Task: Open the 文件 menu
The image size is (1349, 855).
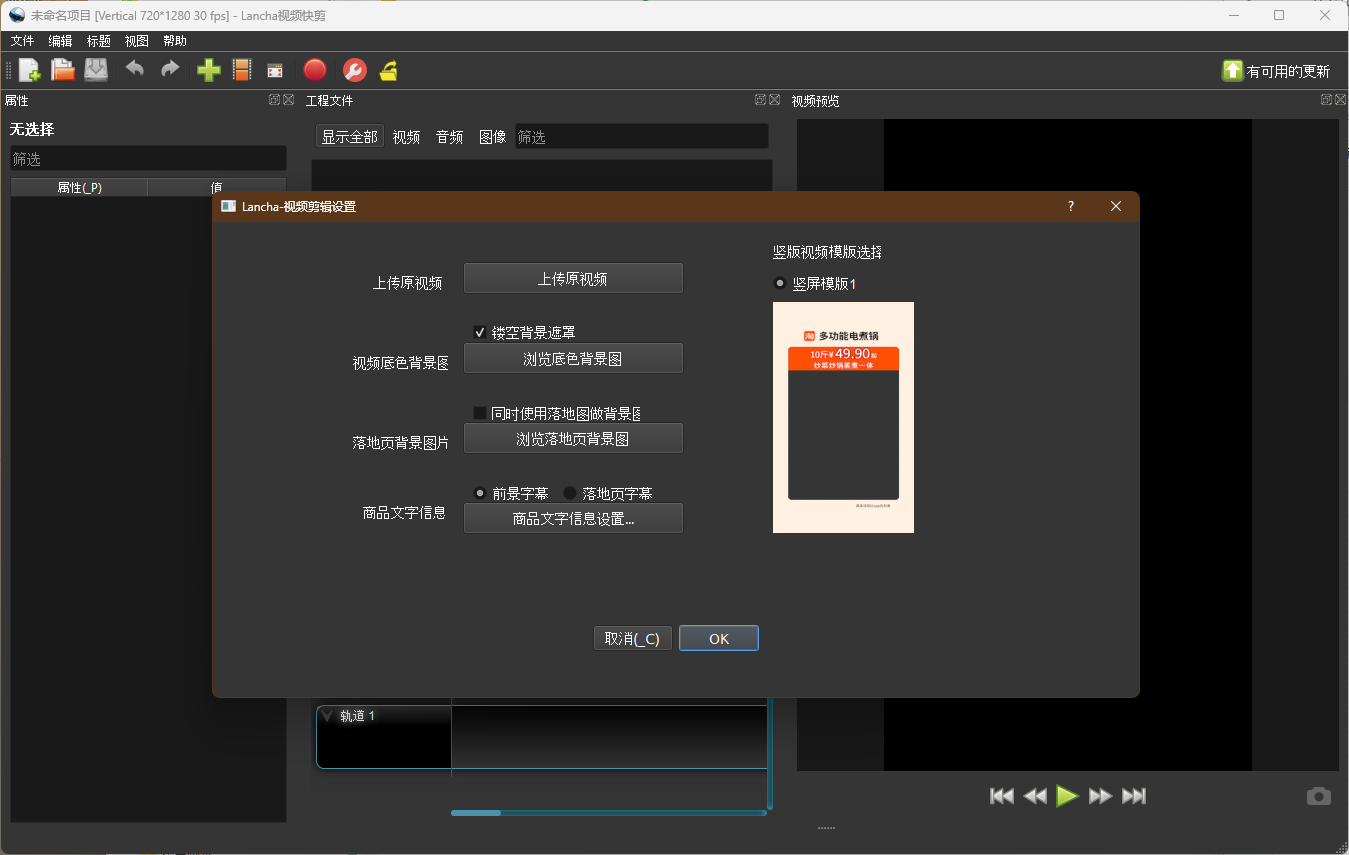Action: [22, 41]
